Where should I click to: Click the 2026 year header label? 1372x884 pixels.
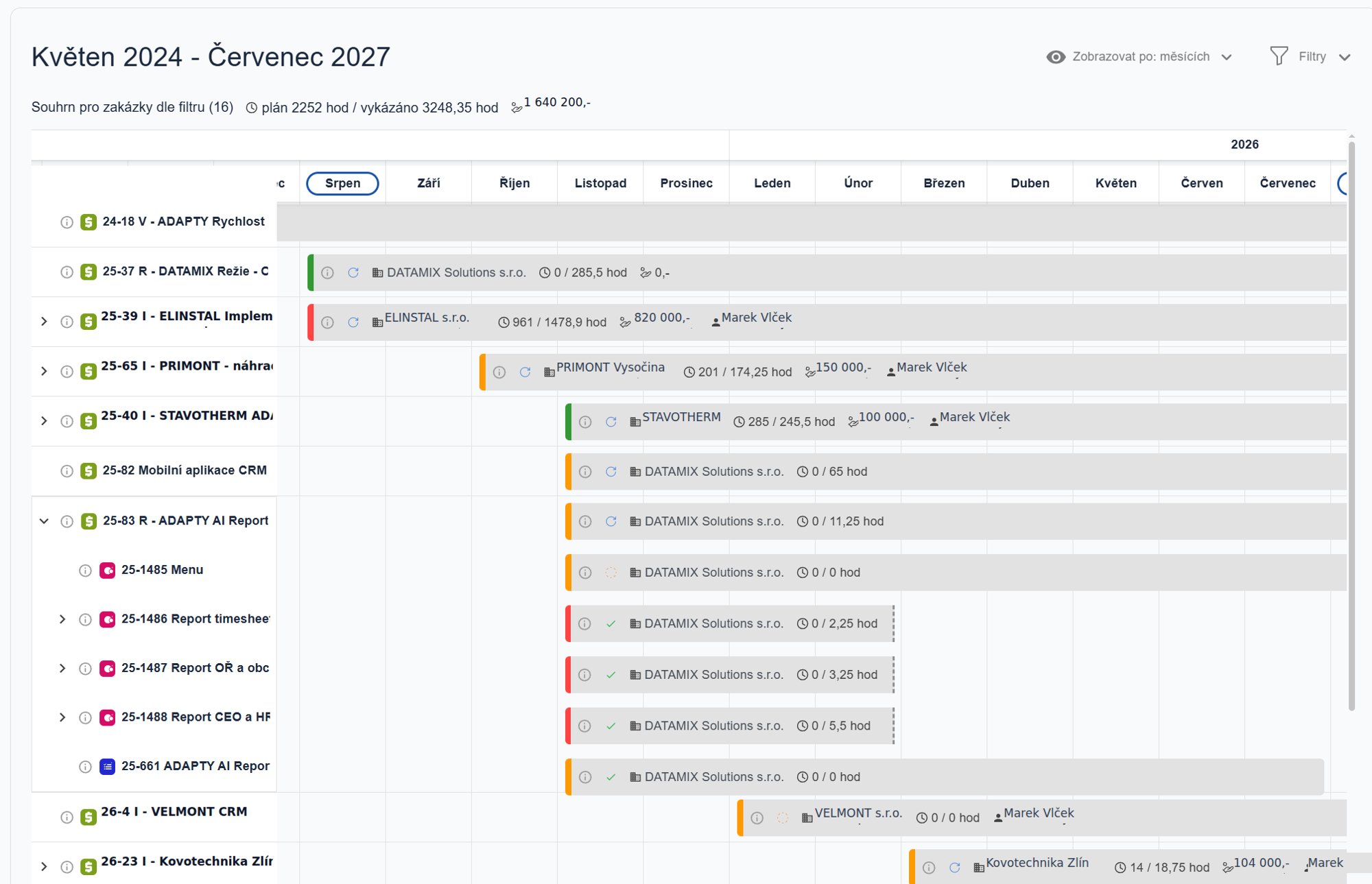click(1244, 145)
